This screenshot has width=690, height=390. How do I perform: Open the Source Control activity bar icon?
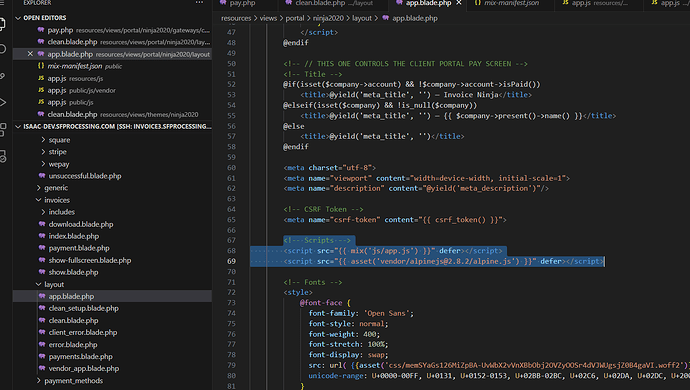click(x=2, y=76)
